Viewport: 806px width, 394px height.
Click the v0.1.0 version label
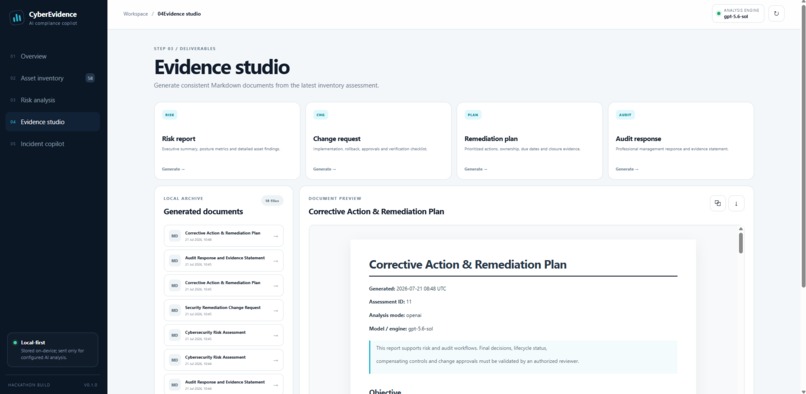[x=90, y=385]
